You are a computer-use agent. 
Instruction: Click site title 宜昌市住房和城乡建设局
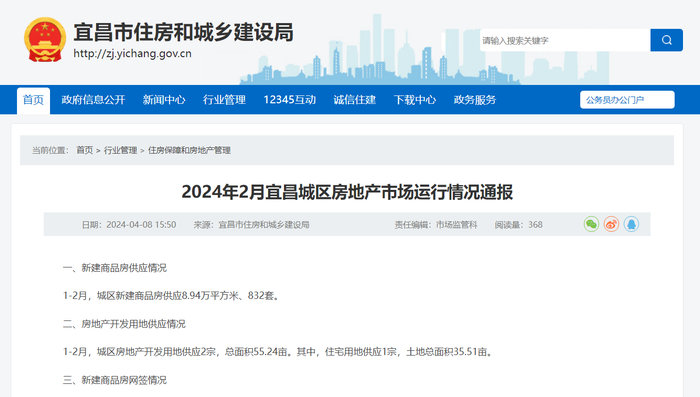[183, 32]
